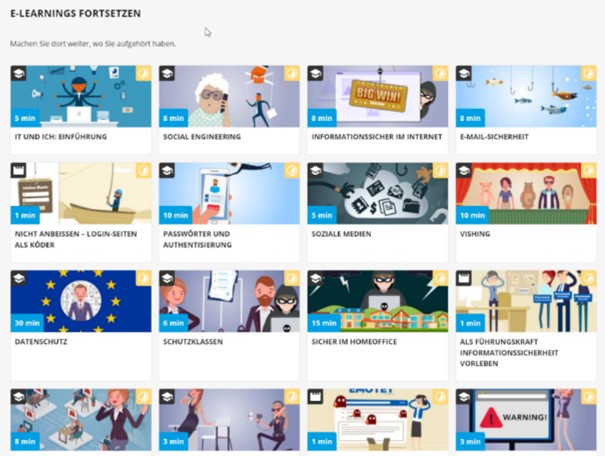Select the puppet theatre Vishing thumbnail
The height and width of the screenshot is (456, 605).
[526, 193]
